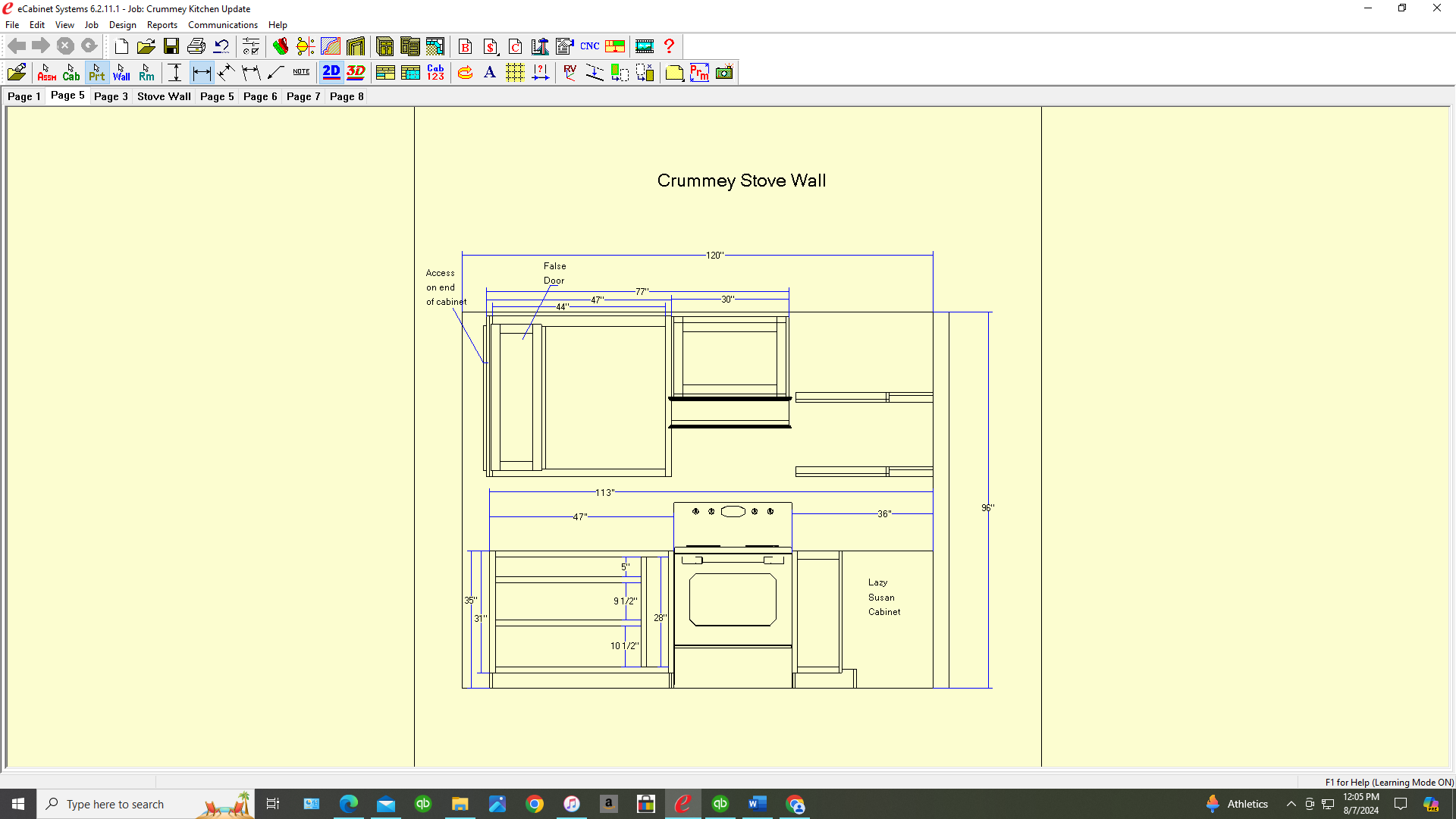
Task: Switch to the Page 8 tab
Action: point(347,96)
